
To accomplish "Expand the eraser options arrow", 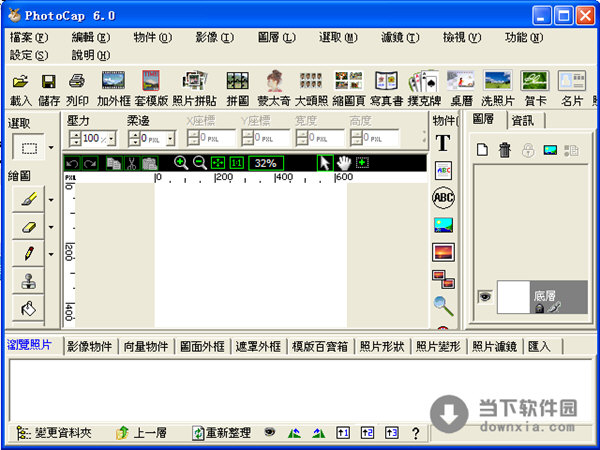I will [51, 227].
